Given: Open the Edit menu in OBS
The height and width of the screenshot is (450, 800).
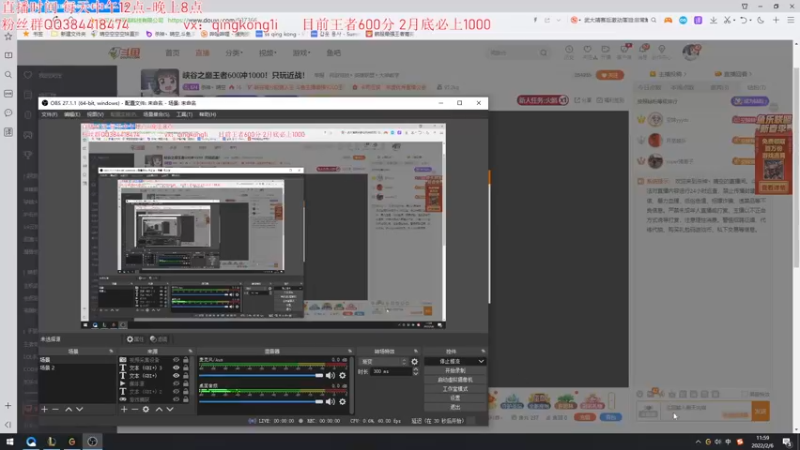Looking at the screenshot, I should pyautogui.click(x=72, y=115).
